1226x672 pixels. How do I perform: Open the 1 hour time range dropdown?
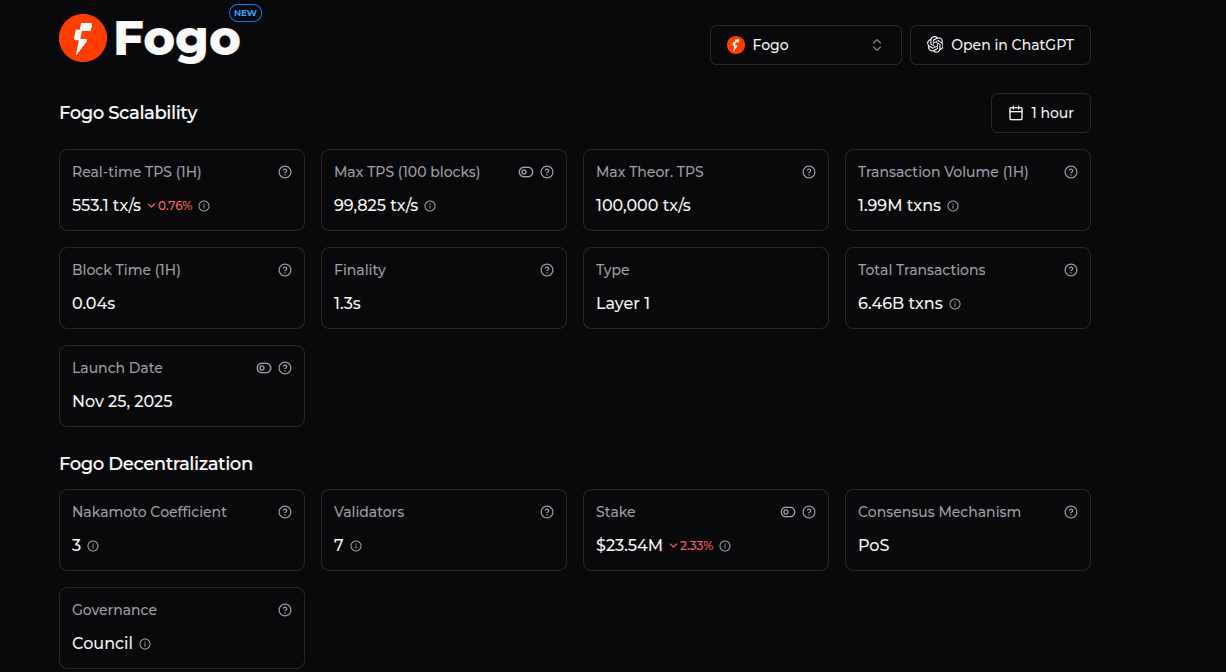(1040, 113)
